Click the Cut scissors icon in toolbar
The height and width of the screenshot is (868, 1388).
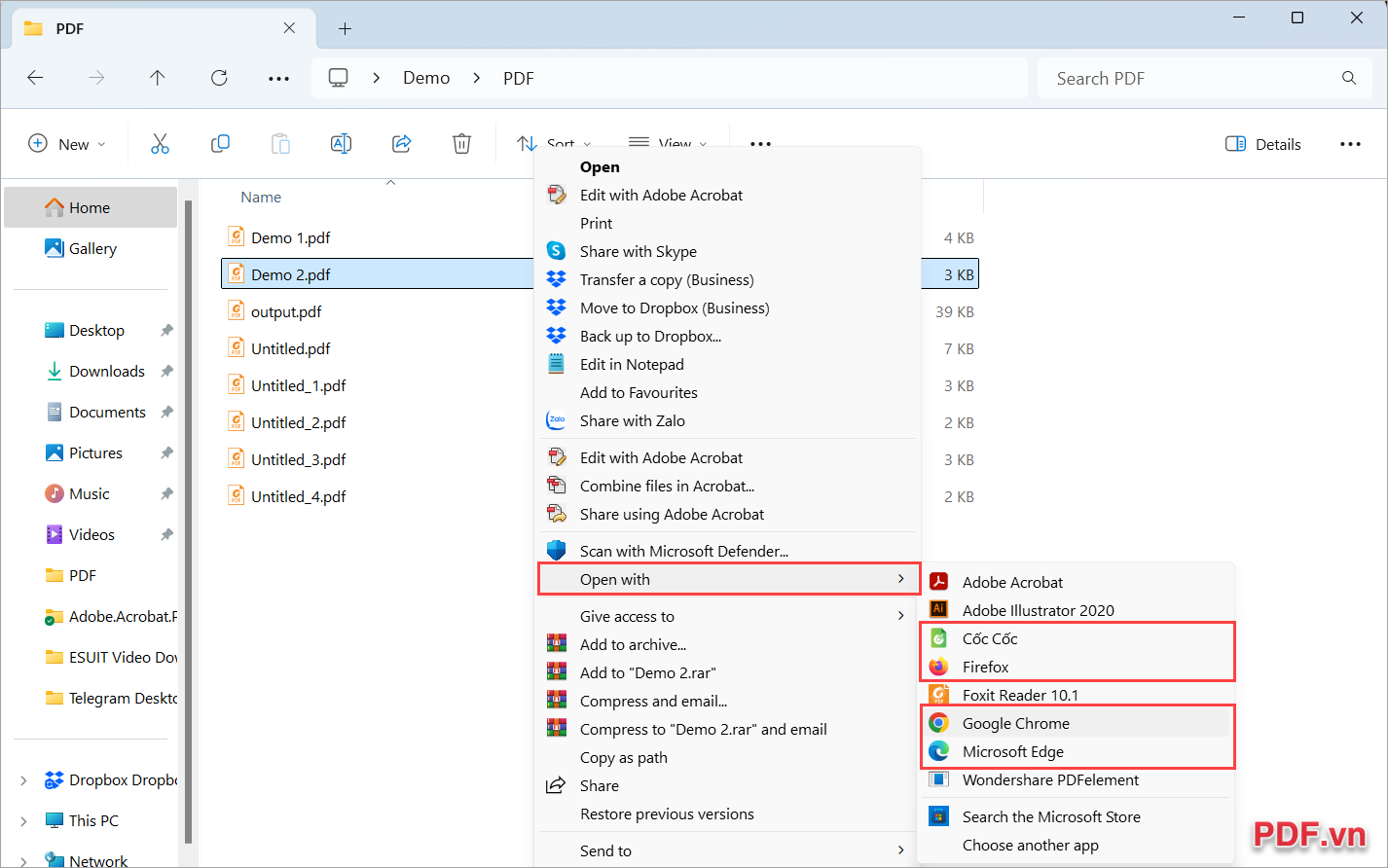161,144
